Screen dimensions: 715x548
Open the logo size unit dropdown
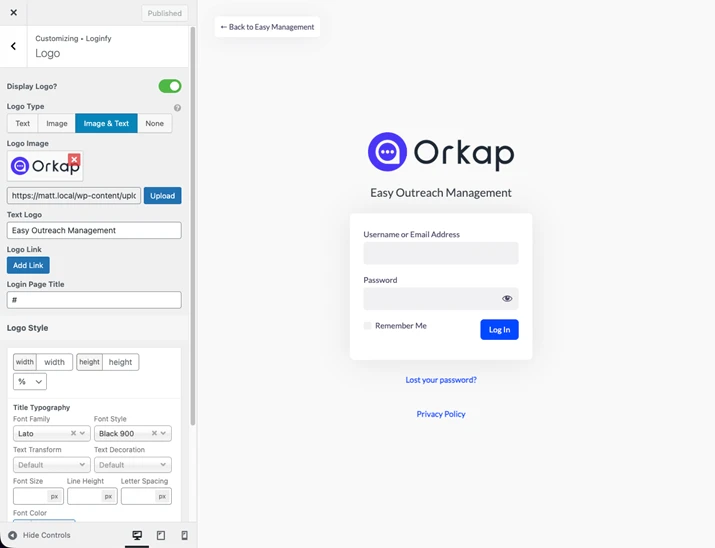(x=30, y=382)
